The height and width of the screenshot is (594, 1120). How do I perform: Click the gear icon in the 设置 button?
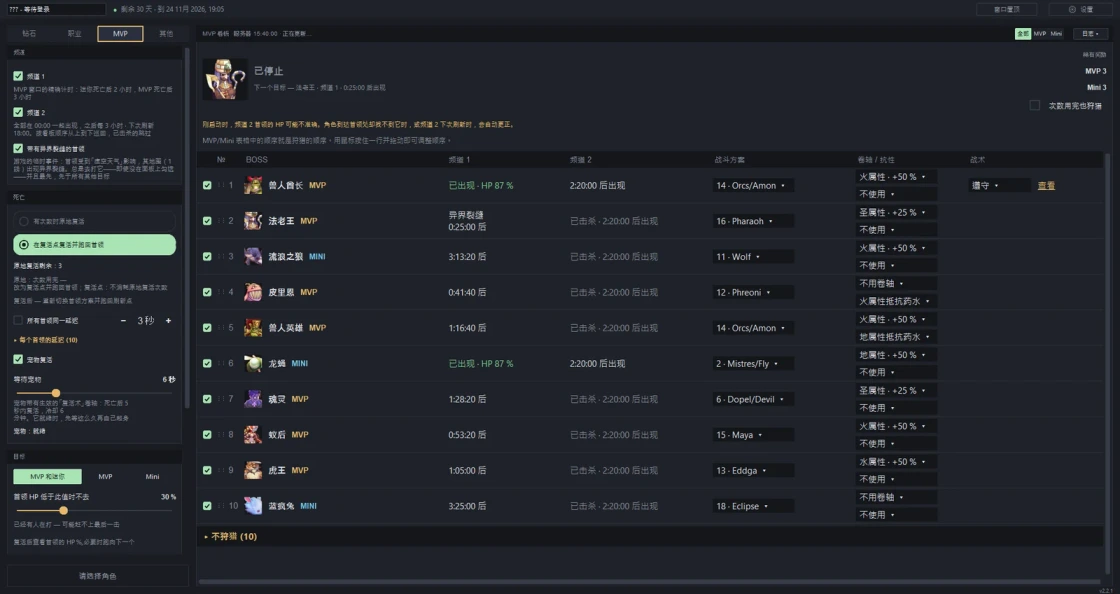[x=1071, y=9]
